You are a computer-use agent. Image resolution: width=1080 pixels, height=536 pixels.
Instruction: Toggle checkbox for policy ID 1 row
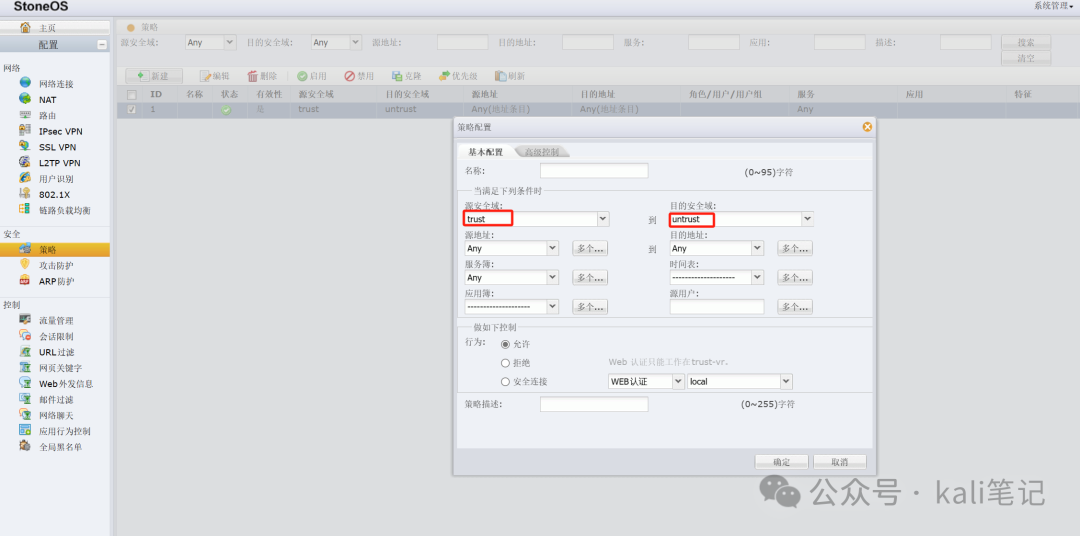[132, 109]
